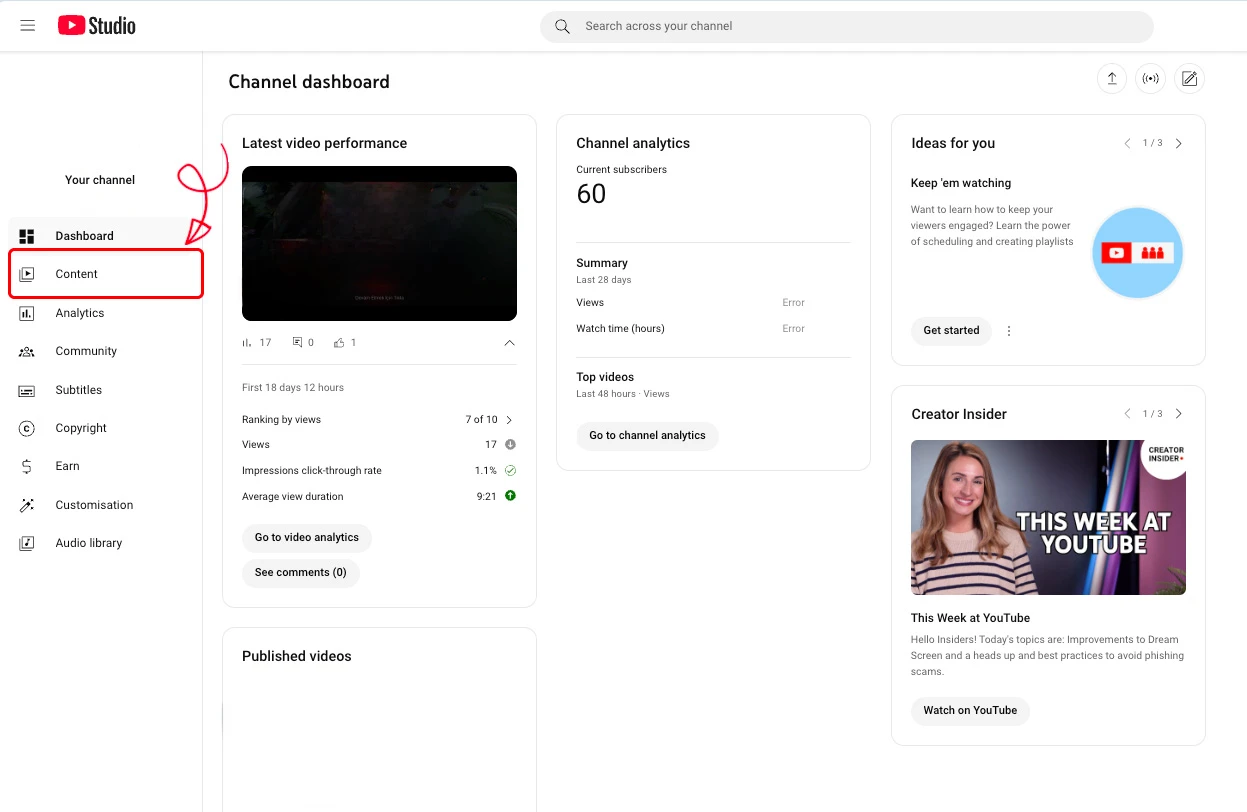This screenshot has height=812, width=1247.
Task: Click the Go live broadcast icon
Action: click(x=1151, y=79)
